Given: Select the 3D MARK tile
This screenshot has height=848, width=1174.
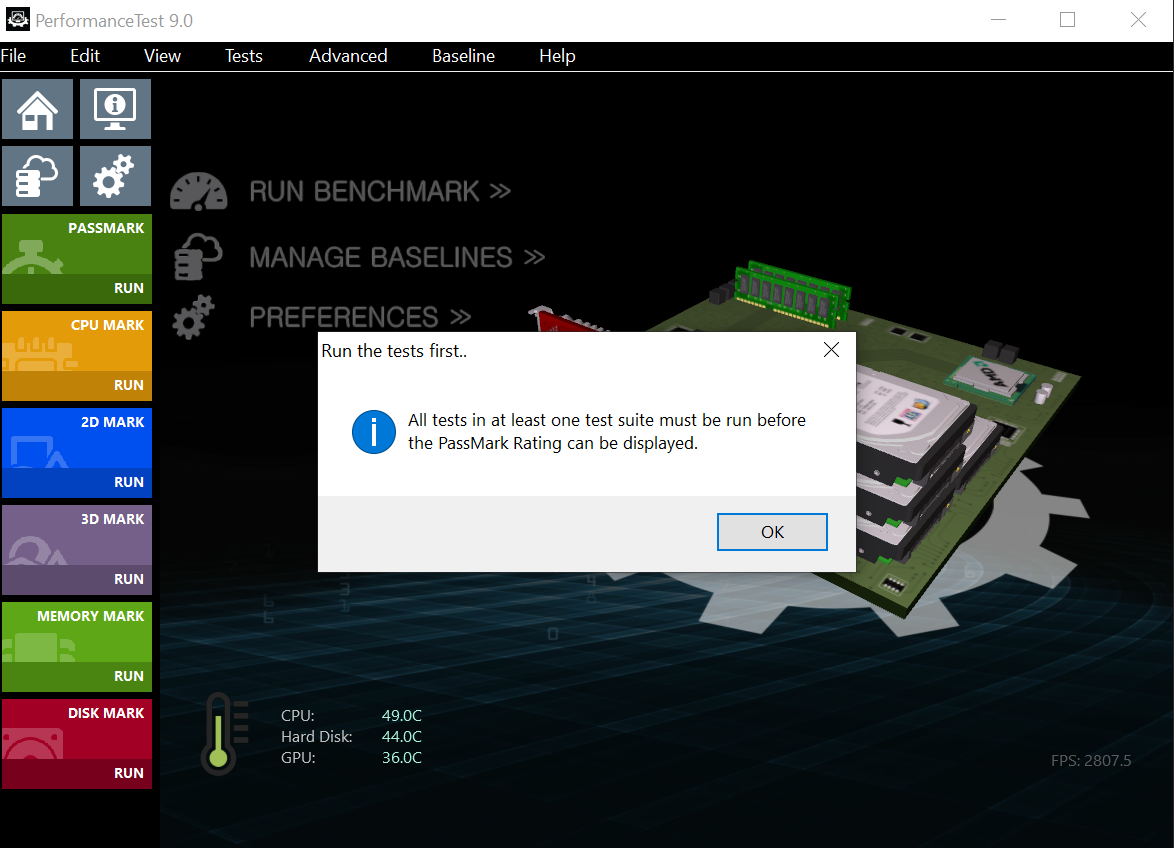Looking at the screenshot, I should tap(77, 535).
